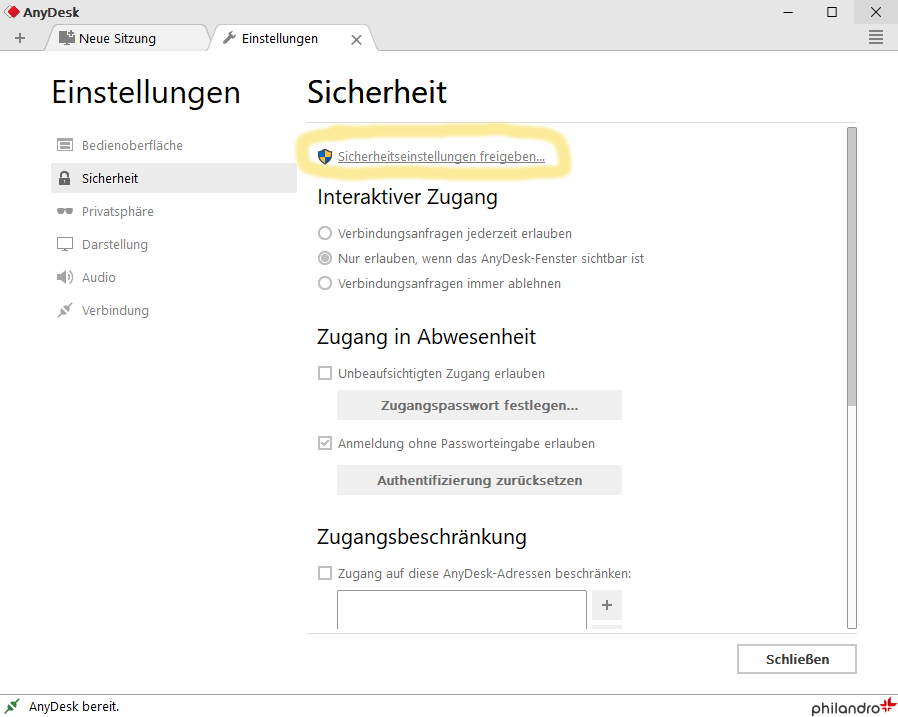The width and height of the screenshot is (898, 717).
Task: Open a new tab with plus icon
Action: pyautogui.click(x=20, y=38)
